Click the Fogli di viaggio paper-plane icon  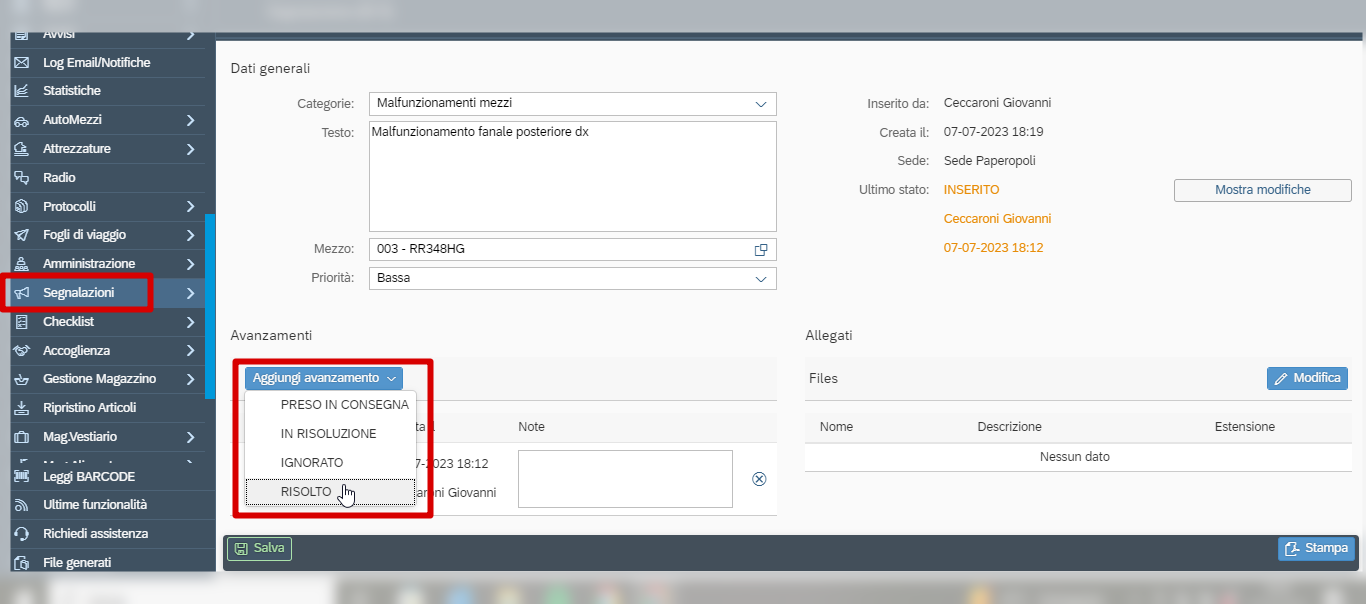pos(21,235)
